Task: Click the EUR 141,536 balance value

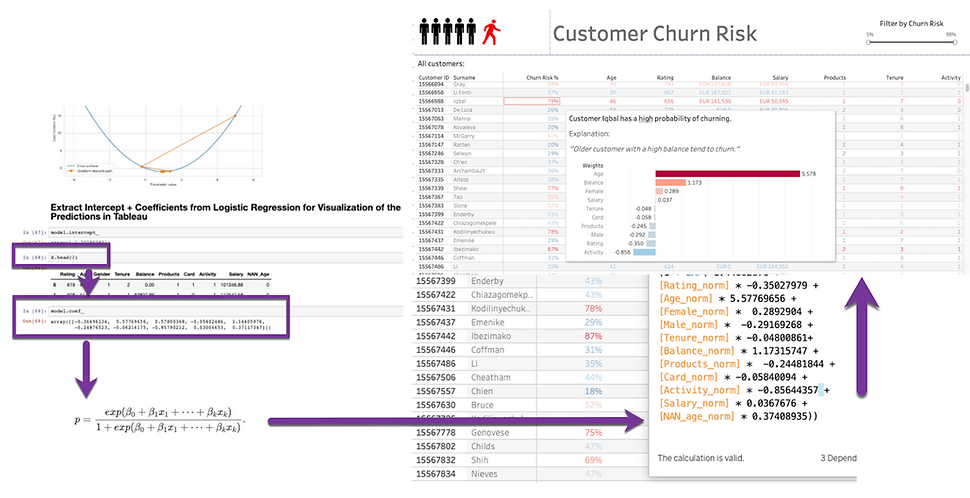Action: [x=713, y=101]
